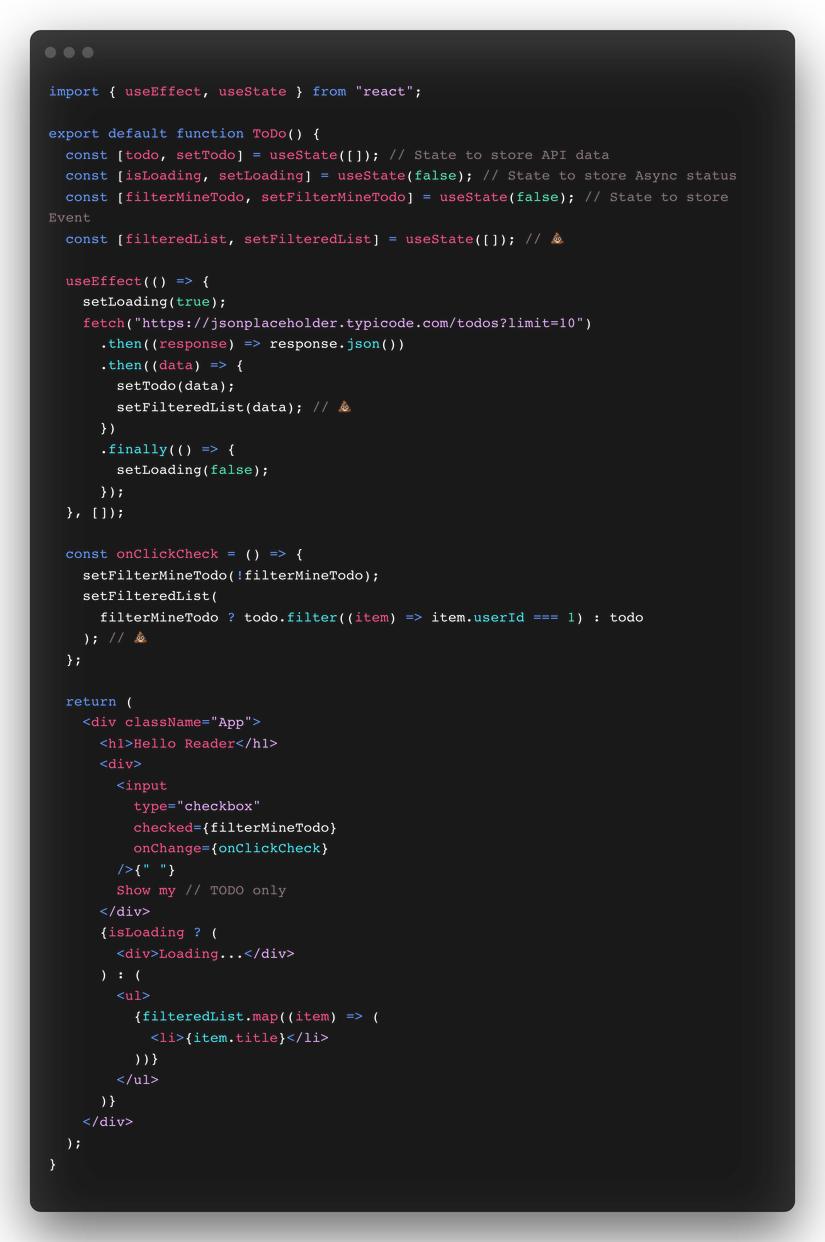Click the poop emoji after setFilteredList(data)

click(344, 406)
